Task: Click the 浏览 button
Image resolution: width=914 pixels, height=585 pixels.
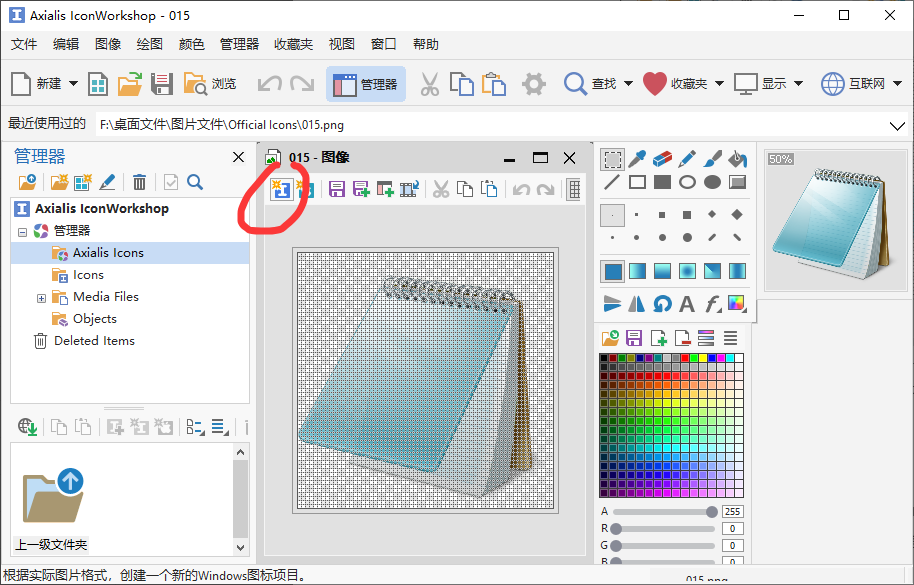Action: [x=210, y=84]
